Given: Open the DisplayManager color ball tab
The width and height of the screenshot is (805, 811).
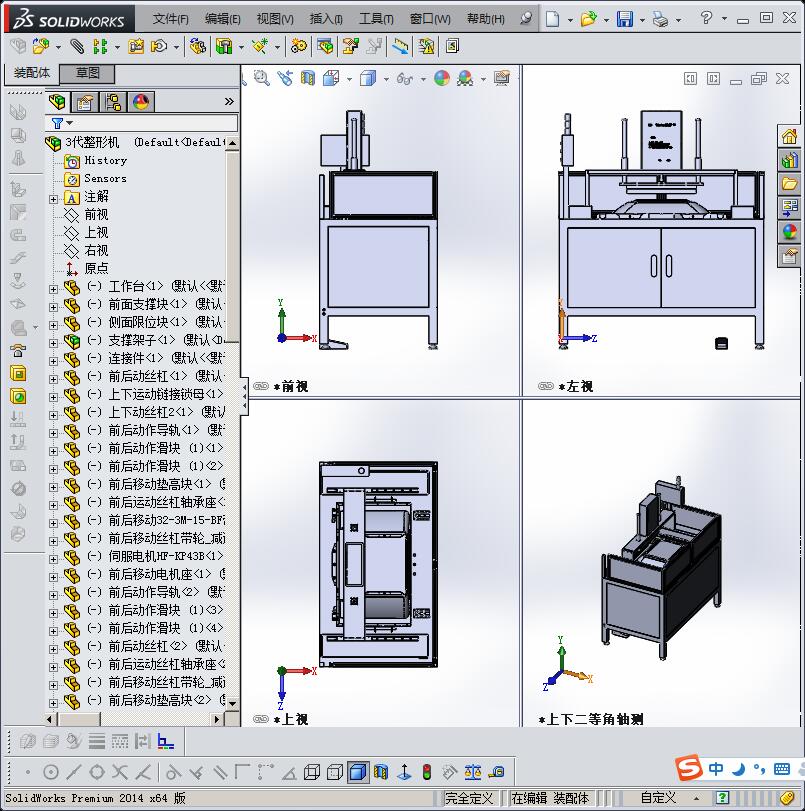Looking at the screenshot, I should tap(141, 102).
